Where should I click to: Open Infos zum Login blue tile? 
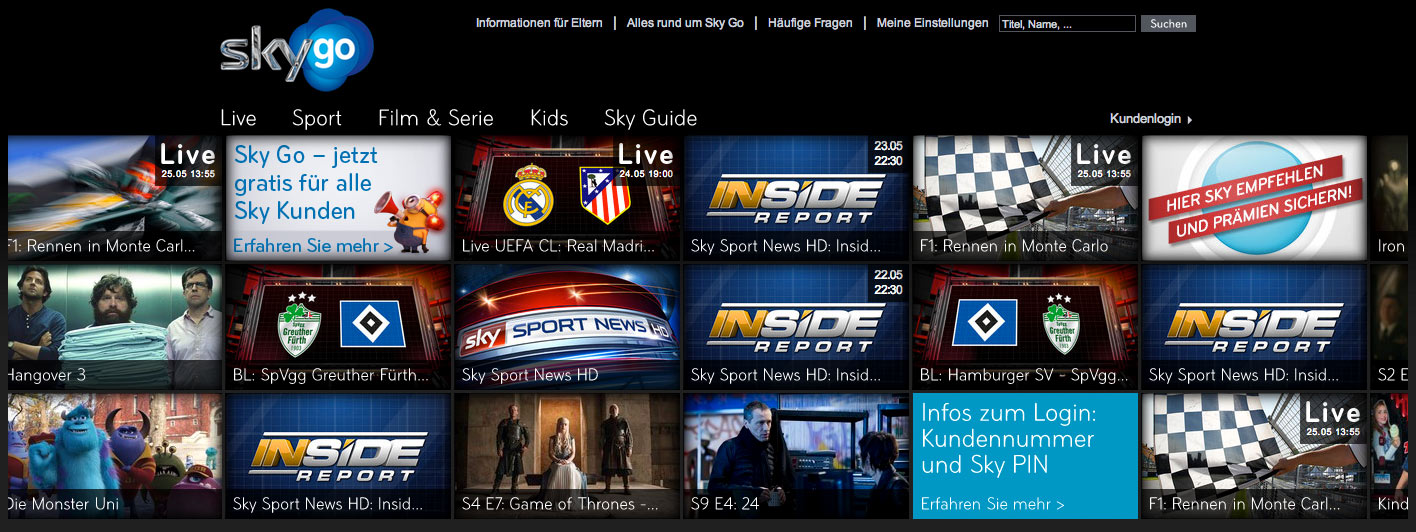[x=1025, y=456]
